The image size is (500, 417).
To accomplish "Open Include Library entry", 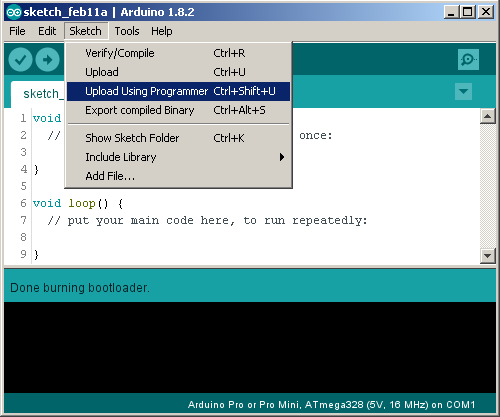I will click(x=178, y=157).
